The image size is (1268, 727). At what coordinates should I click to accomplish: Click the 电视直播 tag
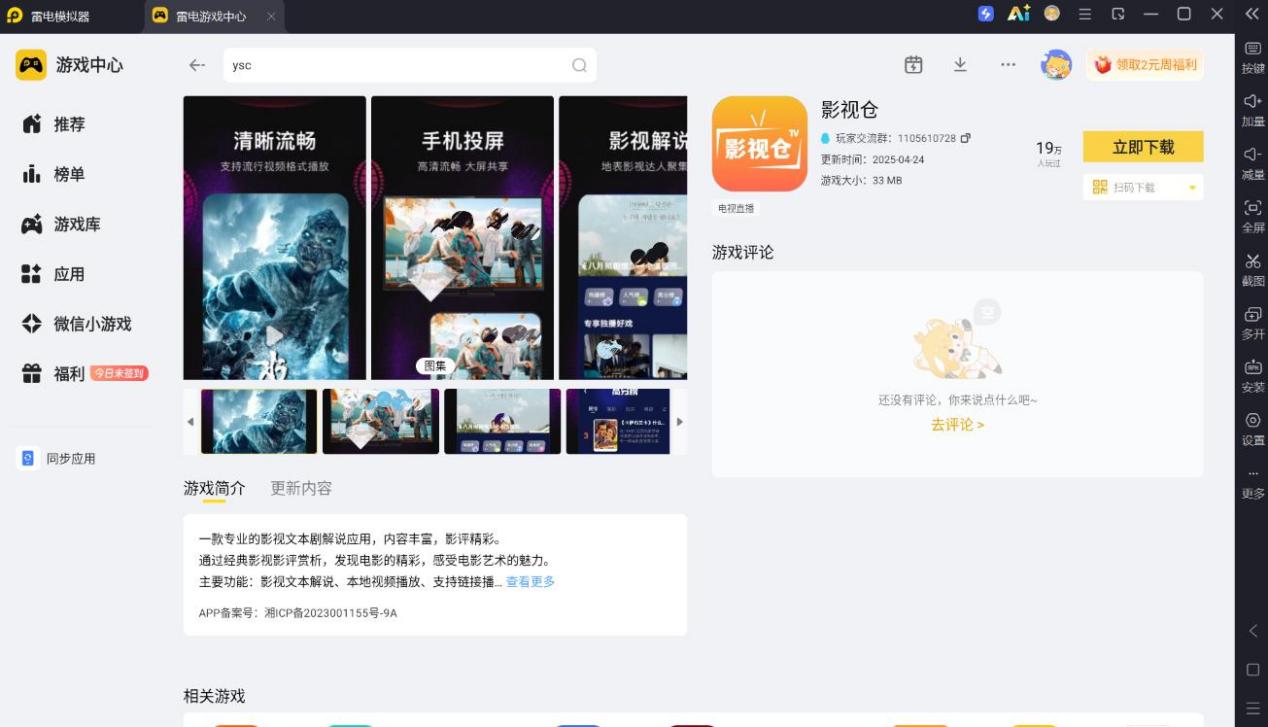(x=736, y=208)
